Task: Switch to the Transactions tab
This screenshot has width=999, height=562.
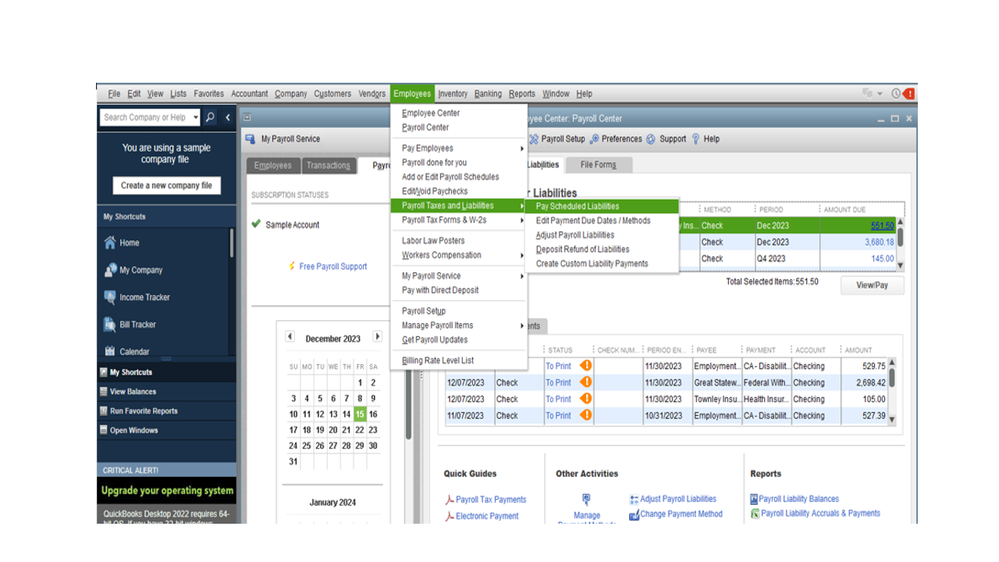Action: 328,166
